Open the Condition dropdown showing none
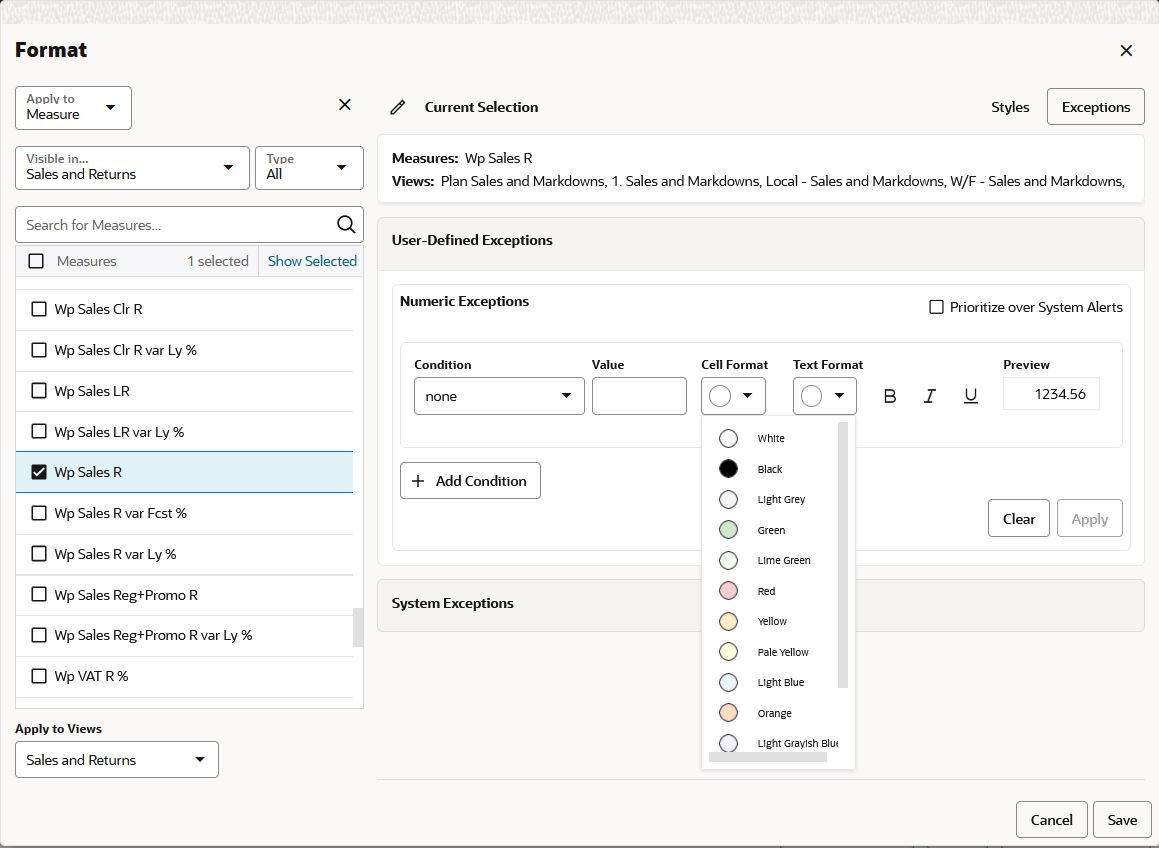The image size is (1159, 848). click(498, 395)
